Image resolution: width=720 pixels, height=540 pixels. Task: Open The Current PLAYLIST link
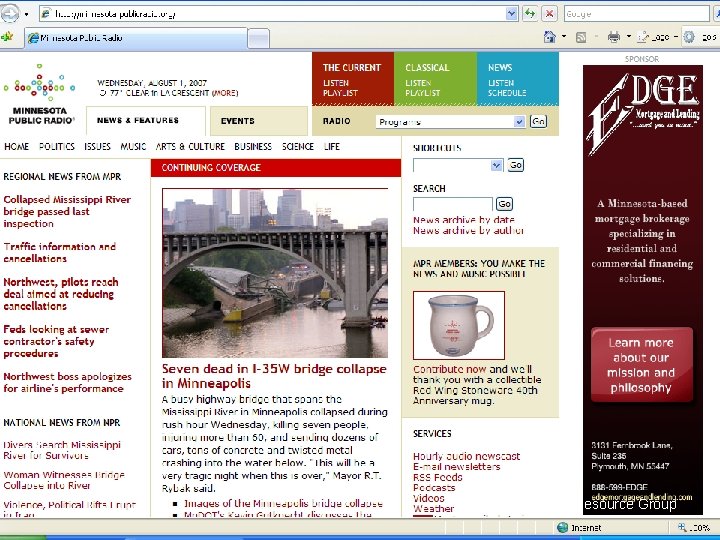coord(340,93)
